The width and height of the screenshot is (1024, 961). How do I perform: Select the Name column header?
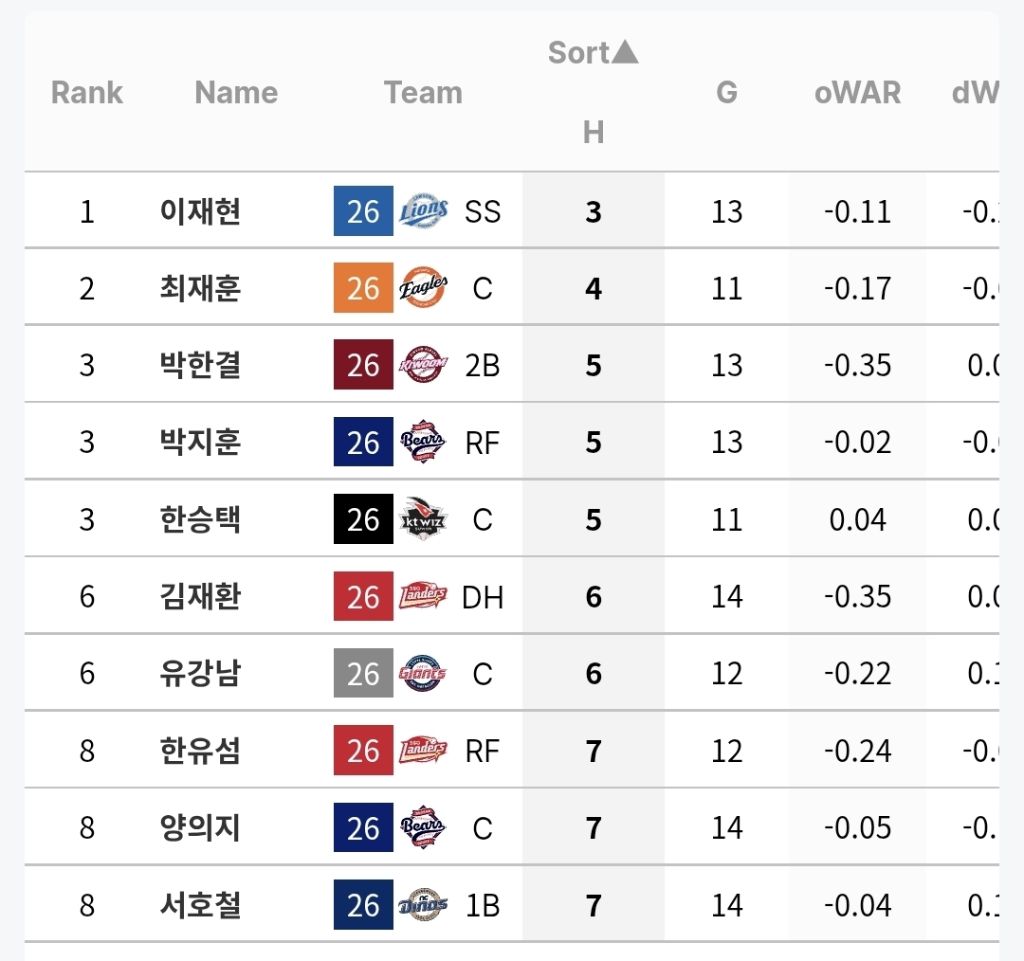[x=236, y=92]
